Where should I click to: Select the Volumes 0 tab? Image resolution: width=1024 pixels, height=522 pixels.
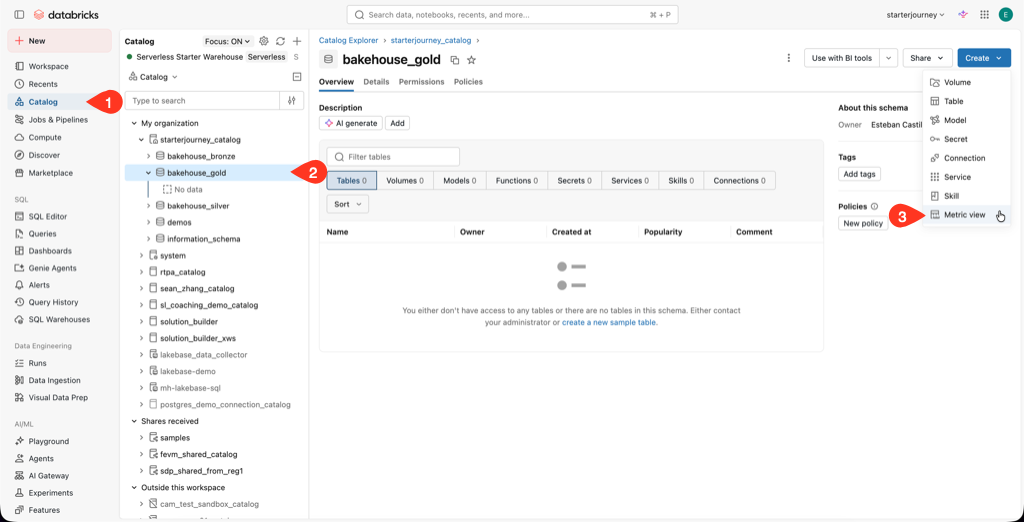click(x=405, y=180)
